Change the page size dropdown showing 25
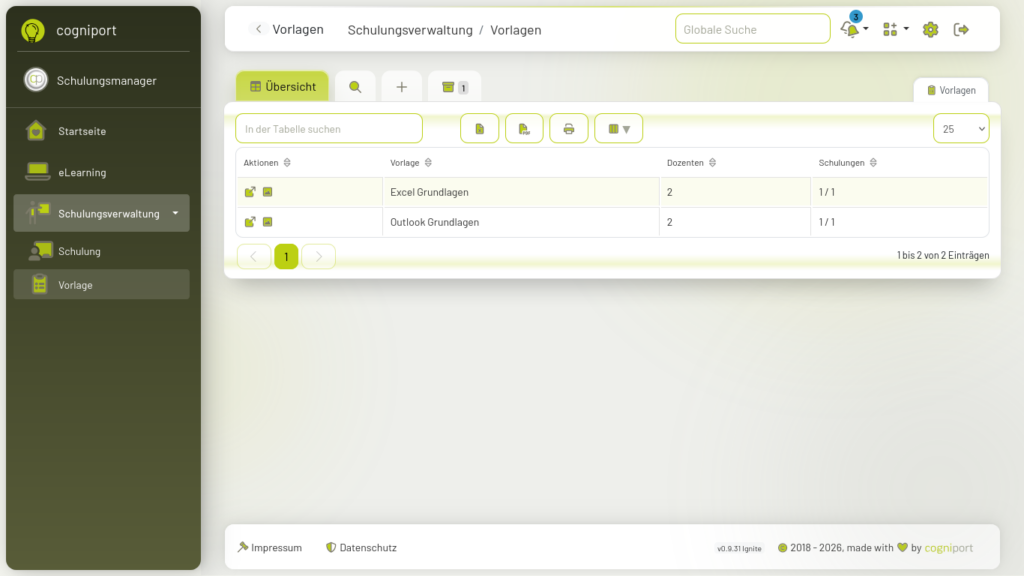Image resolution: width=1024 pixels, height=576 pixels. pyautogui.click(x=961, y=129)
